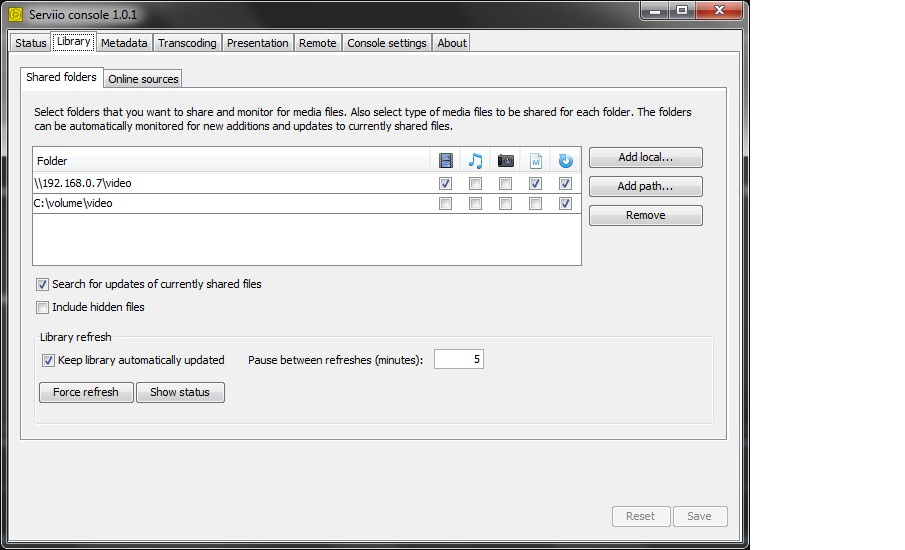905x550 pixels.
Task: Open the About tab
Action: (451, 43)
